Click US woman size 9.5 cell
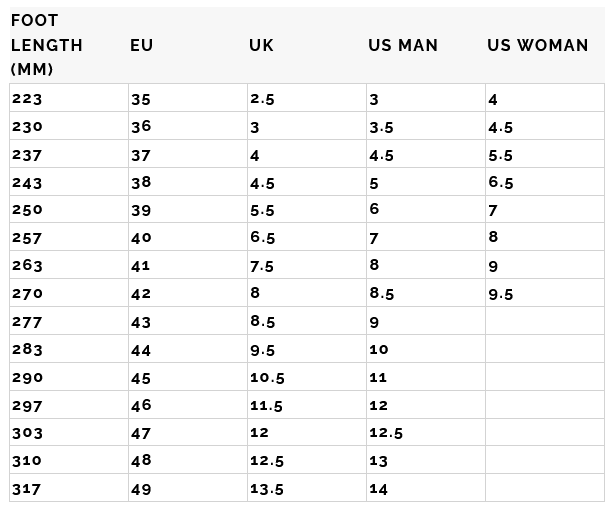Viewport: 616px width, 511px height. (501, 294)
